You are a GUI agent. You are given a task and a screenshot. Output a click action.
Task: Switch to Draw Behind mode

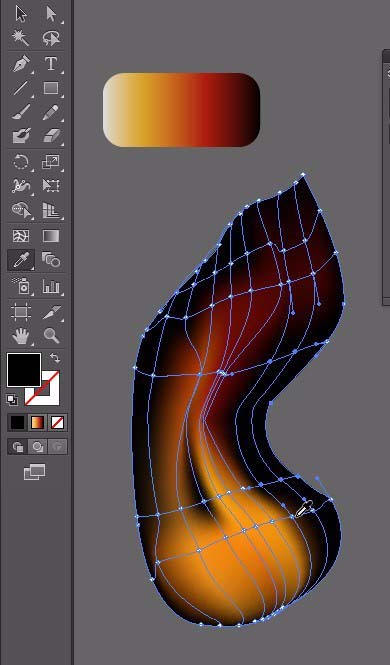(37, 447)
